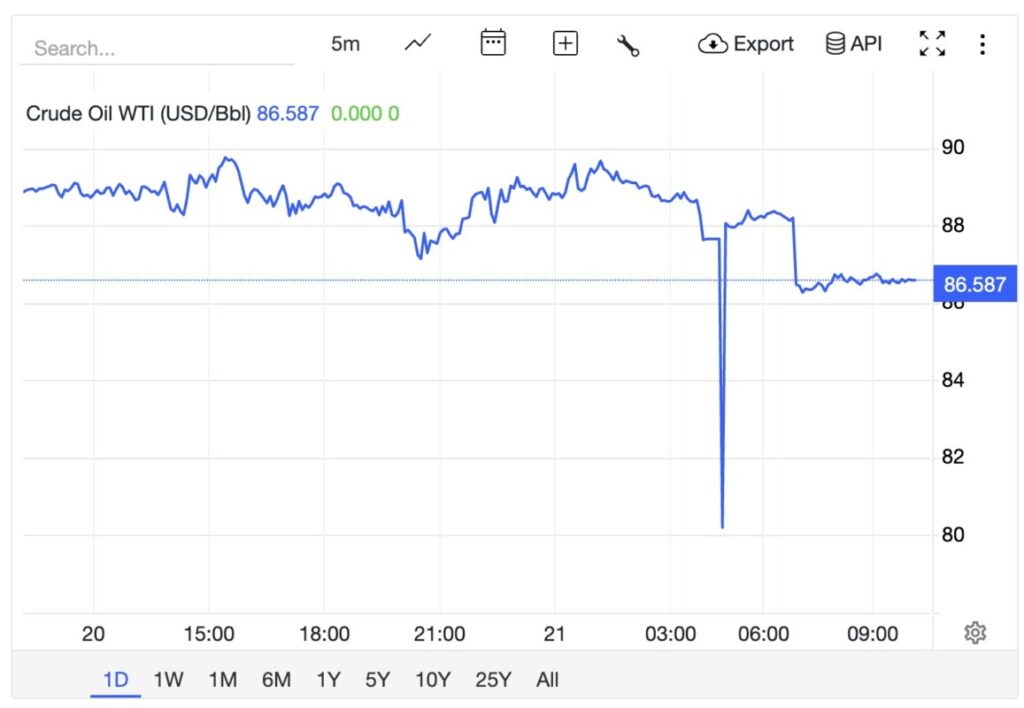
Task: Select the 1D time range tab
Action: [116, 680]
